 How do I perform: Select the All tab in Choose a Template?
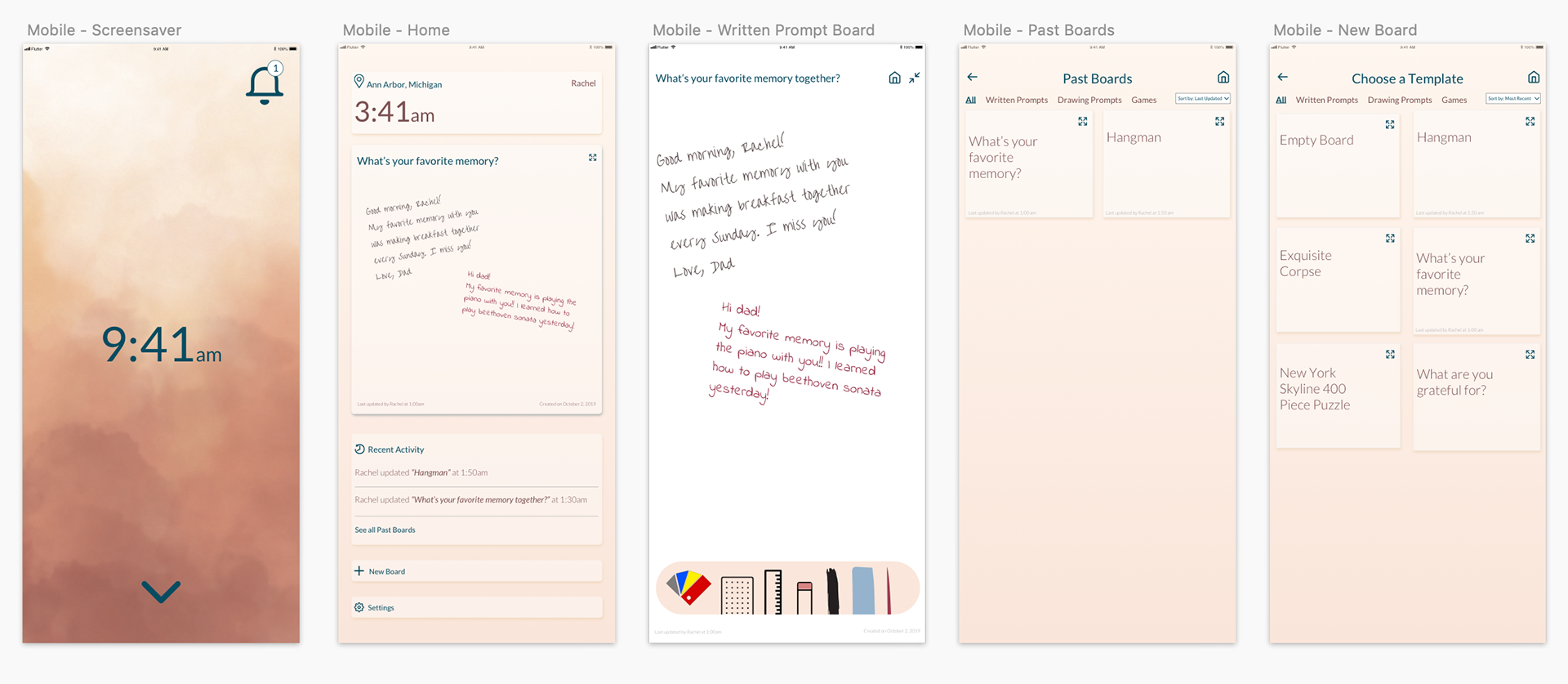pyautogui.click(x=1281, y=100)
